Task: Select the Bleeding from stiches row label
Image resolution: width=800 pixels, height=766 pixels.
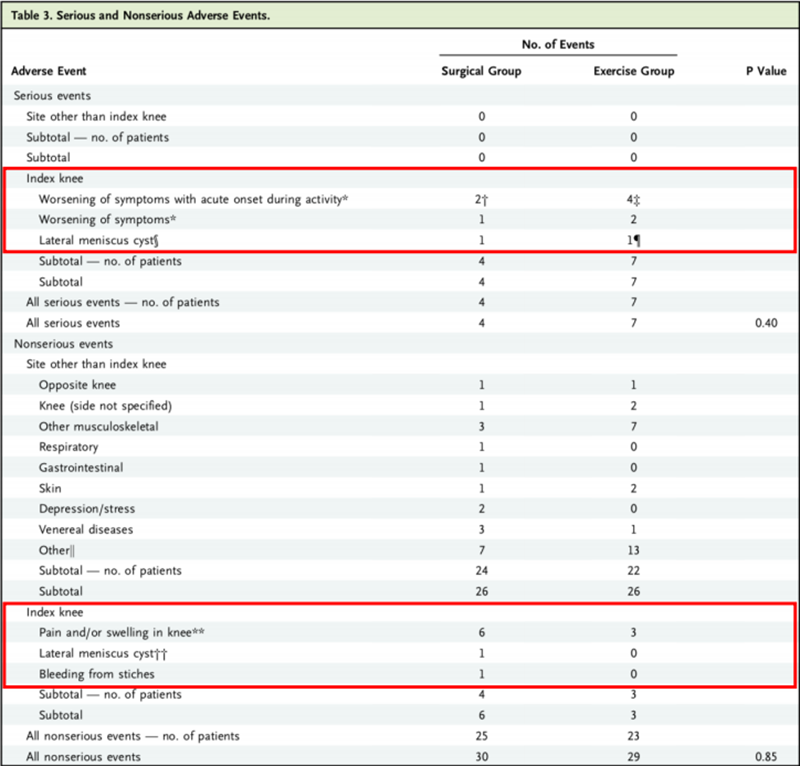Action: pos(96,675)
